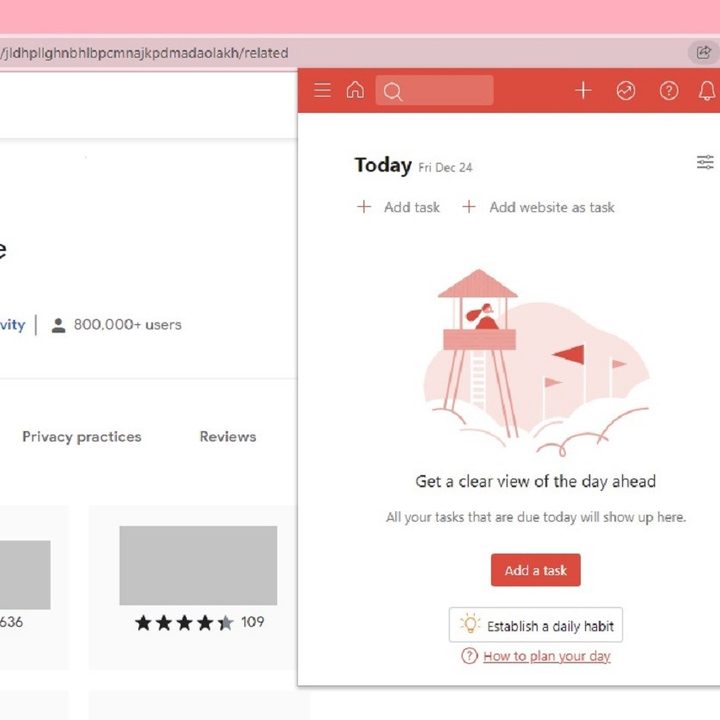Click the red Add a task button
720x720 pixels.
535,570
